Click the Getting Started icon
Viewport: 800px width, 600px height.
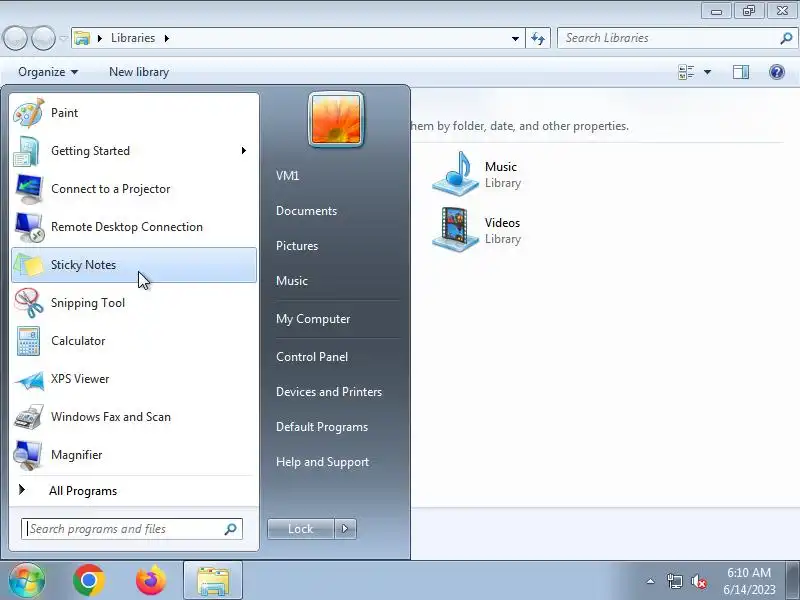click(27, 151)
